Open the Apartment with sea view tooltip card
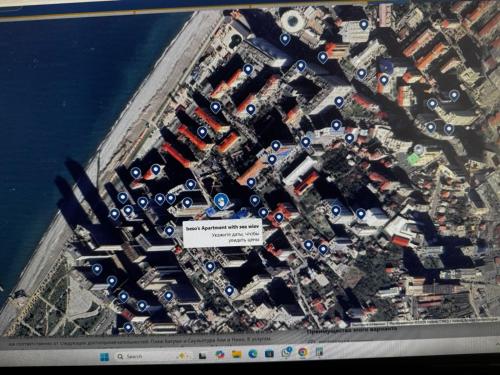The height and width of the screenshot is (375, 500). [223, 234]
